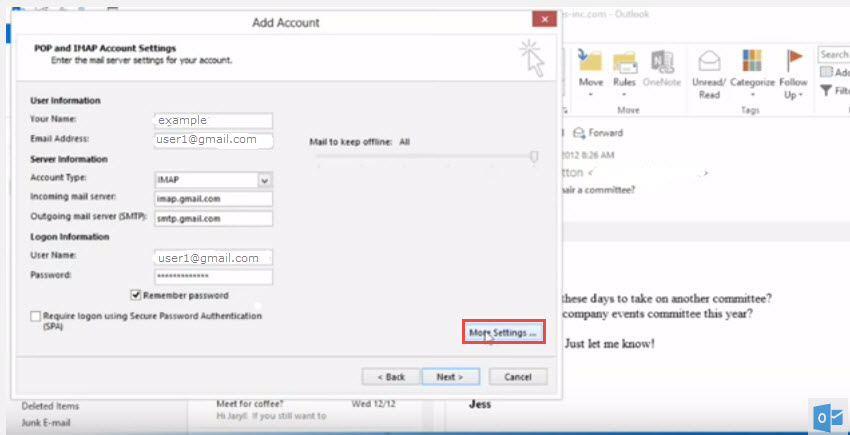Select the Password field
Viewport: 850px width, 435px height.
(x=214, y=277)
